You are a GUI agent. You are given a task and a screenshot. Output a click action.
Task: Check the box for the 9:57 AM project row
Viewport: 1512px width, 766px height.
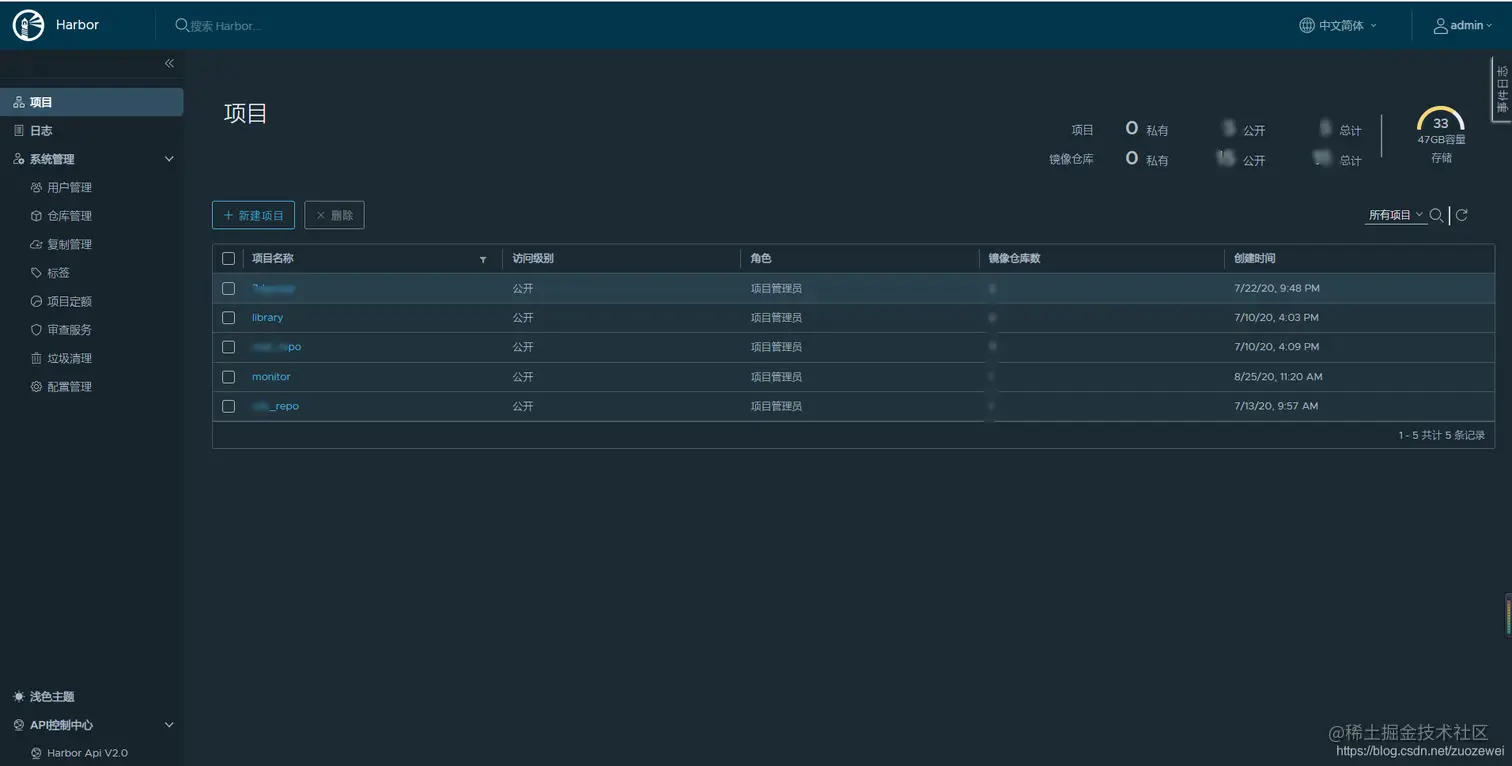click(228, 406)
